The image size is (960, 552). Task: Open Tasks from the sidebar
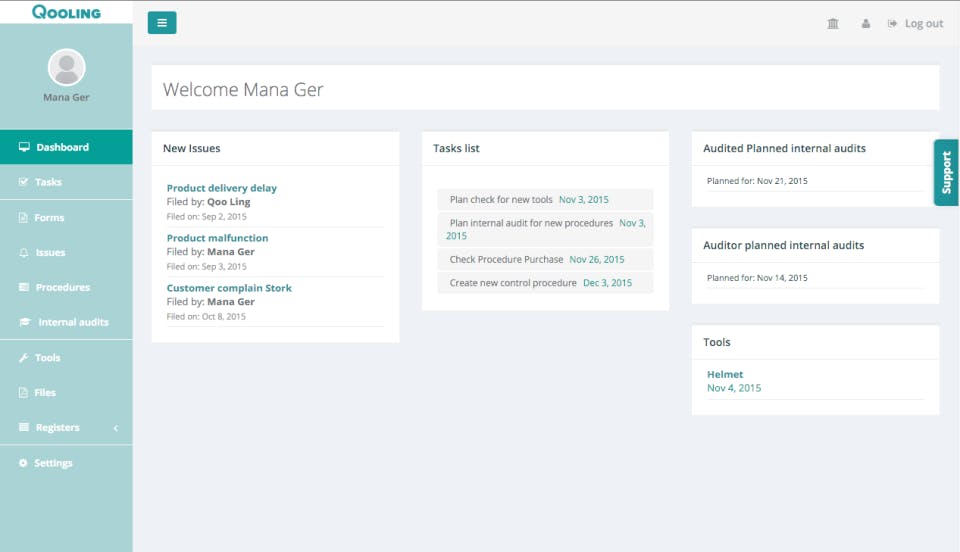pyautogui.click(x=48, y=183)
